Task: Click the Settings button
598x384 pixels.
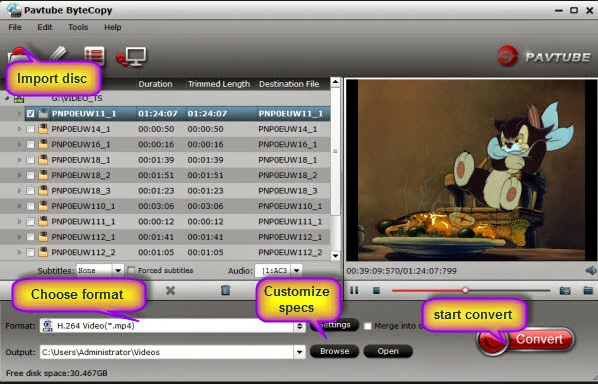Action: click(x=334, y=325)
